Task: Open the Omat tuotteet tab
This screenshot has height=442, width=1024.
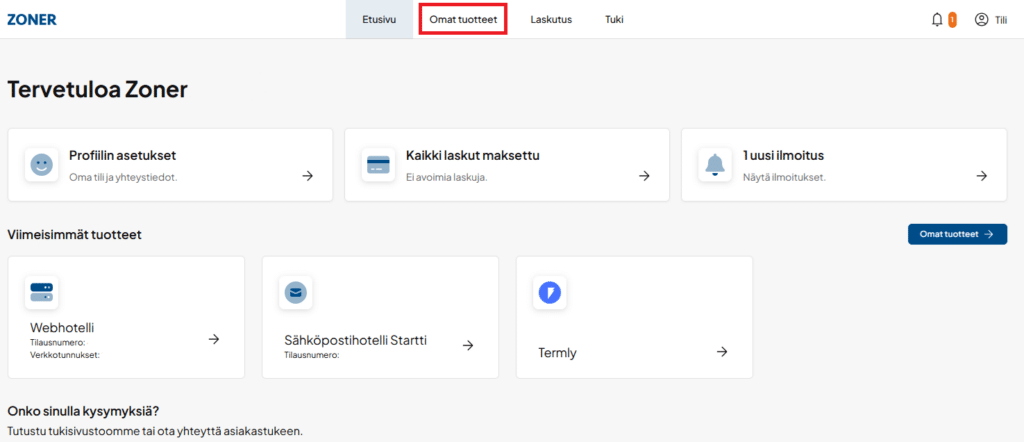Action: pos(463,19)
